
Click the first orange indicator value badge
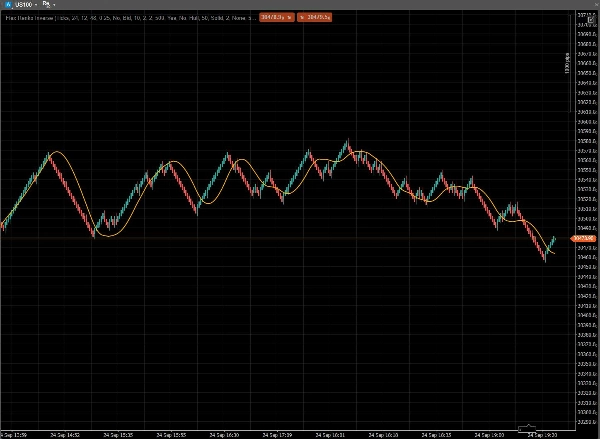[x=277, y=17]
